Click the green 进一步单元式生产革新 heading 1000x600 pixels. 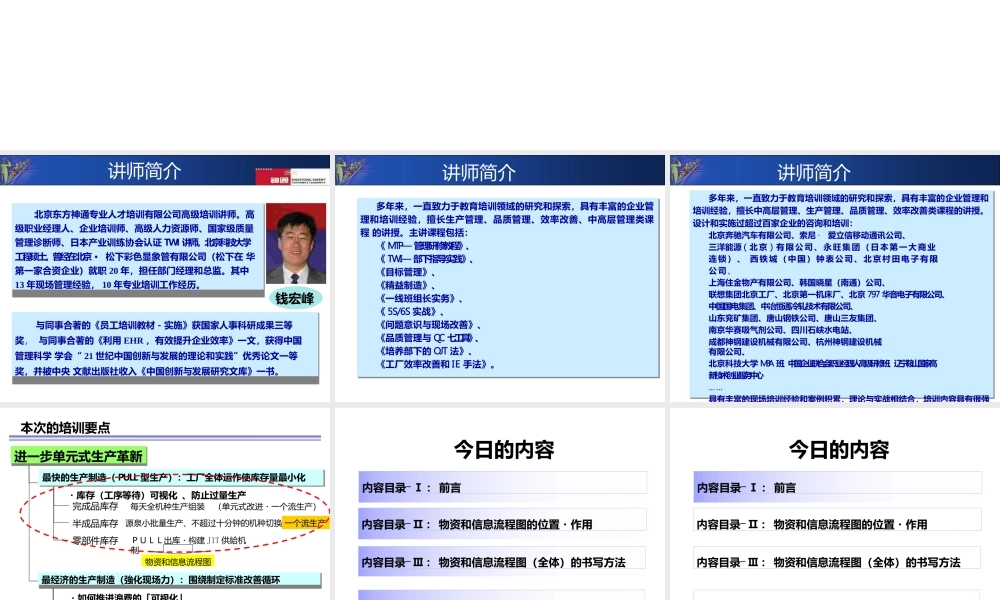pyautogui.click(x=79, y=456)
